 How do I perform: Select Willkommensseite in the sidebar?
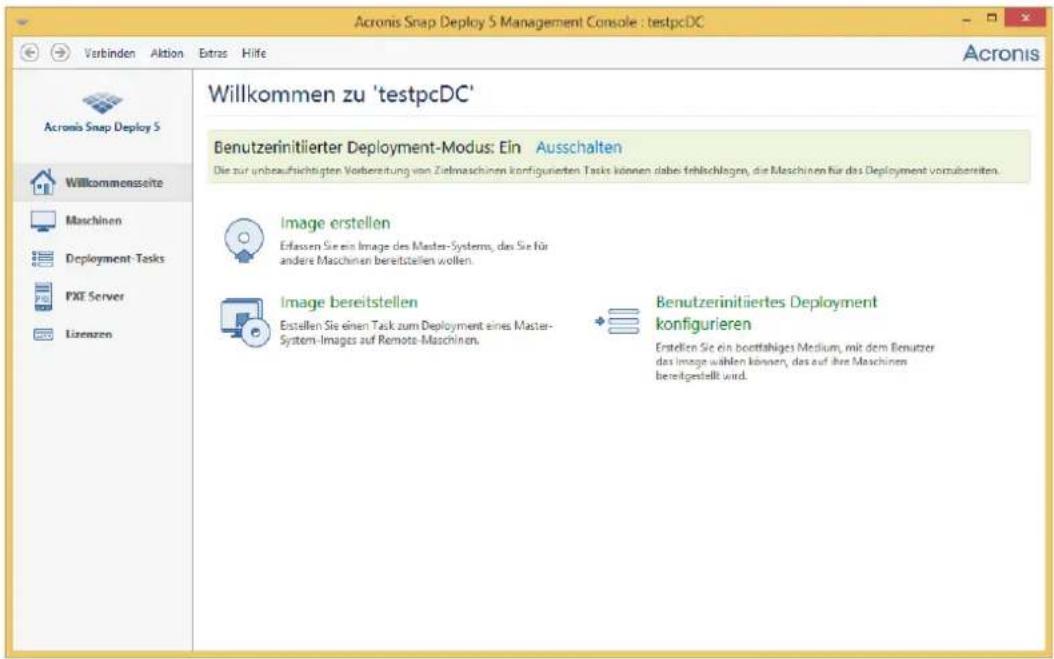tap(102, 182)
